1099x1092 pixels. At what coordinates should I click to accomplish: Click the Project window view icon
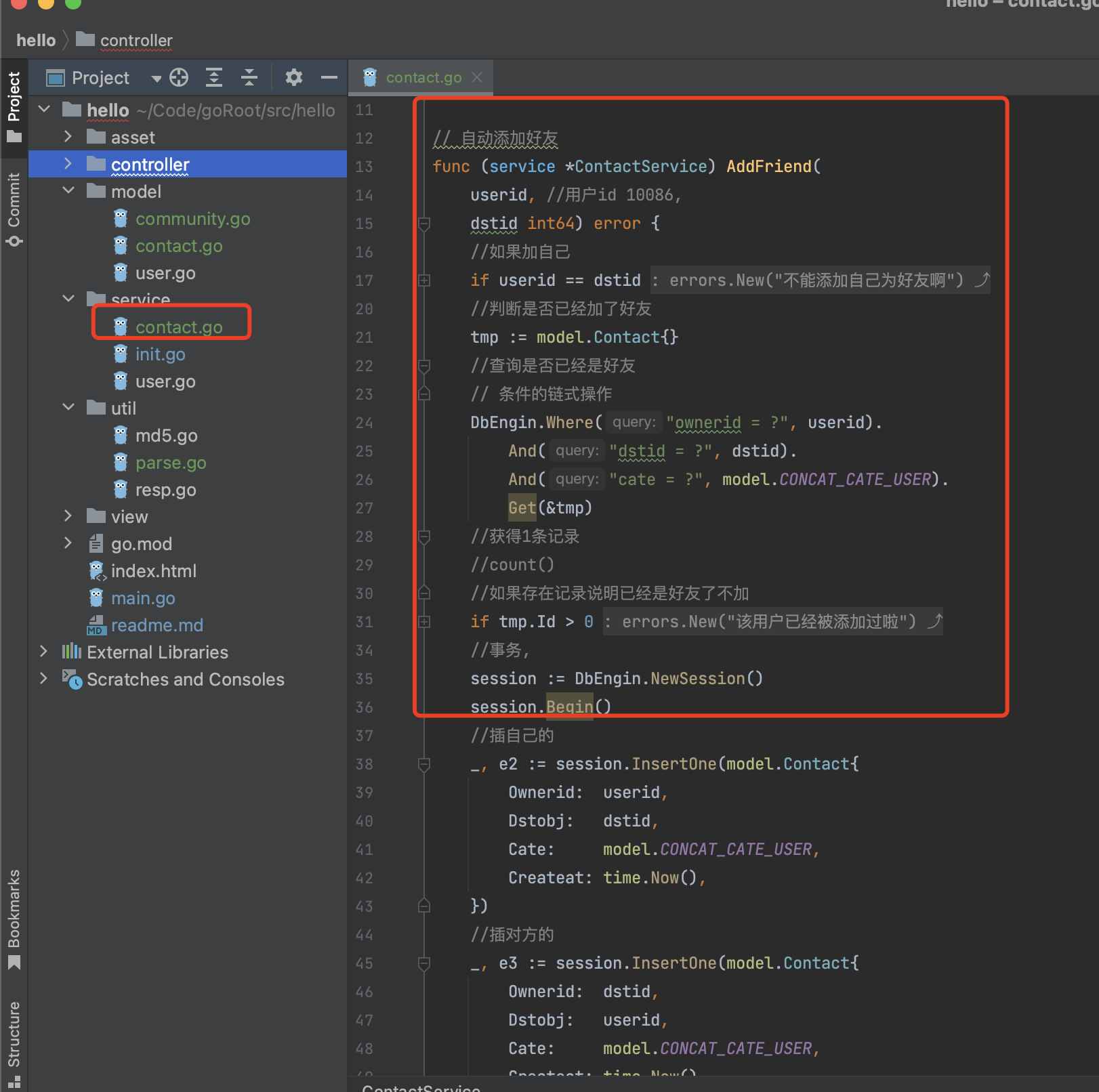[55, 78]
